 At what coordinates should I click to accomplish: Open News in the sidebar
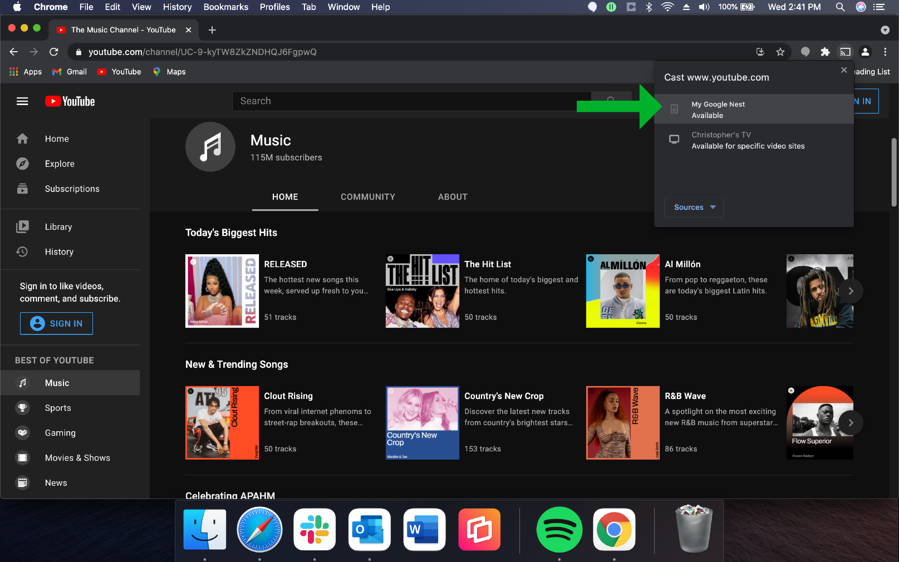[70, 483]
